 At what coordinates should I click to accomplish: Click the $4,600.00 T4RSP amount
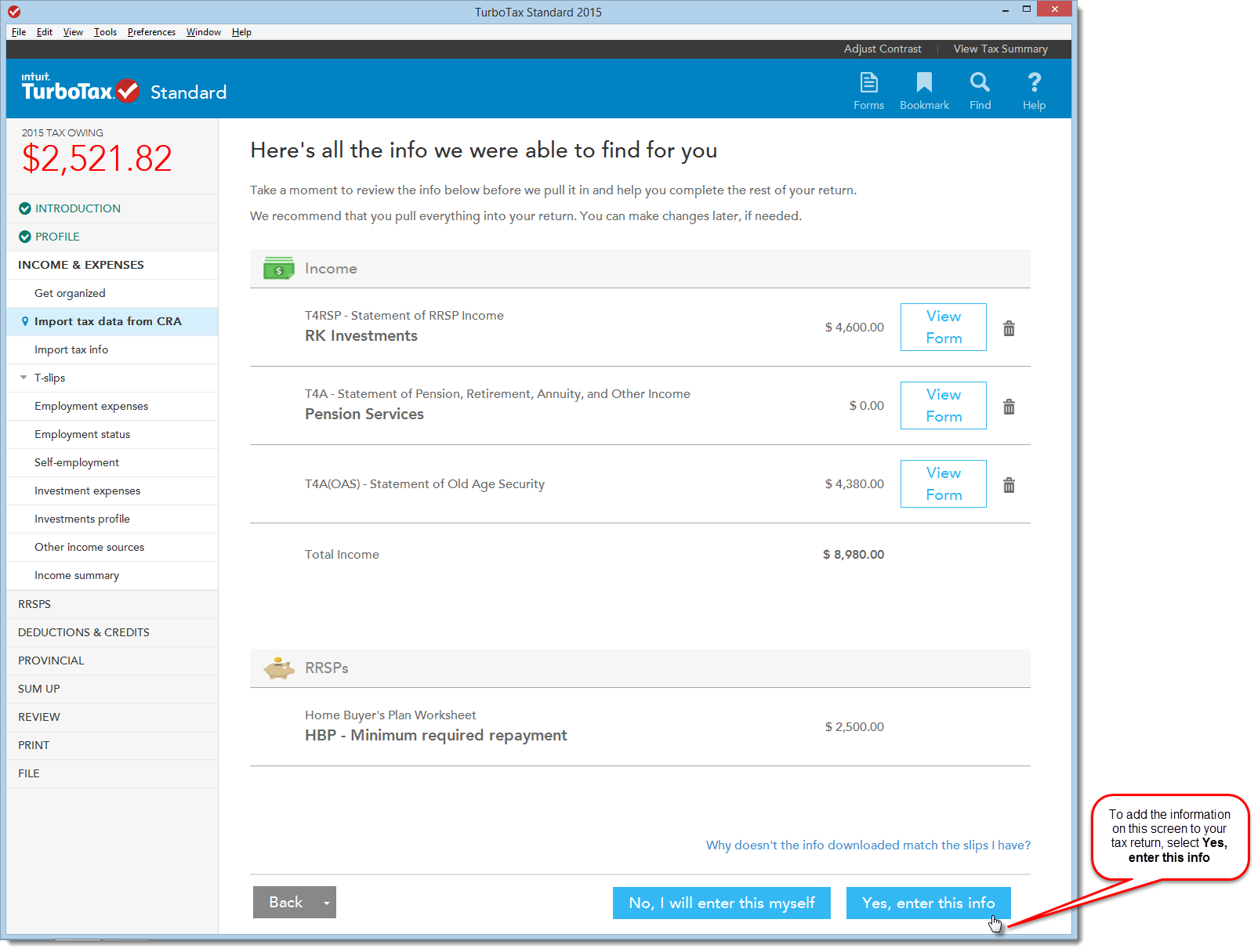tap(854, 328)
